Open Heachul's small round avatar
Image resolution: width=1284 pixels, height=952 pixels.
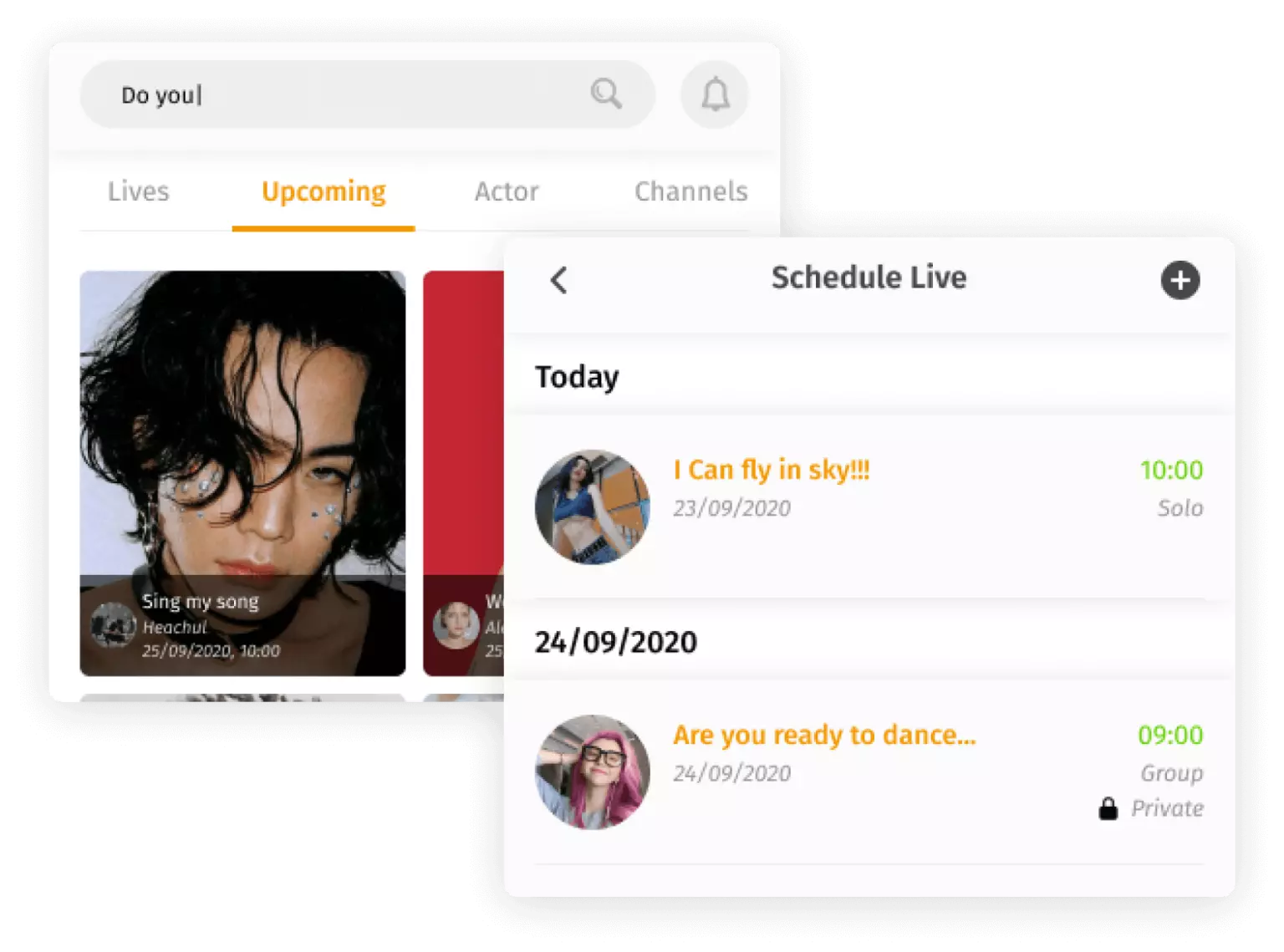[x=113, y=625]
